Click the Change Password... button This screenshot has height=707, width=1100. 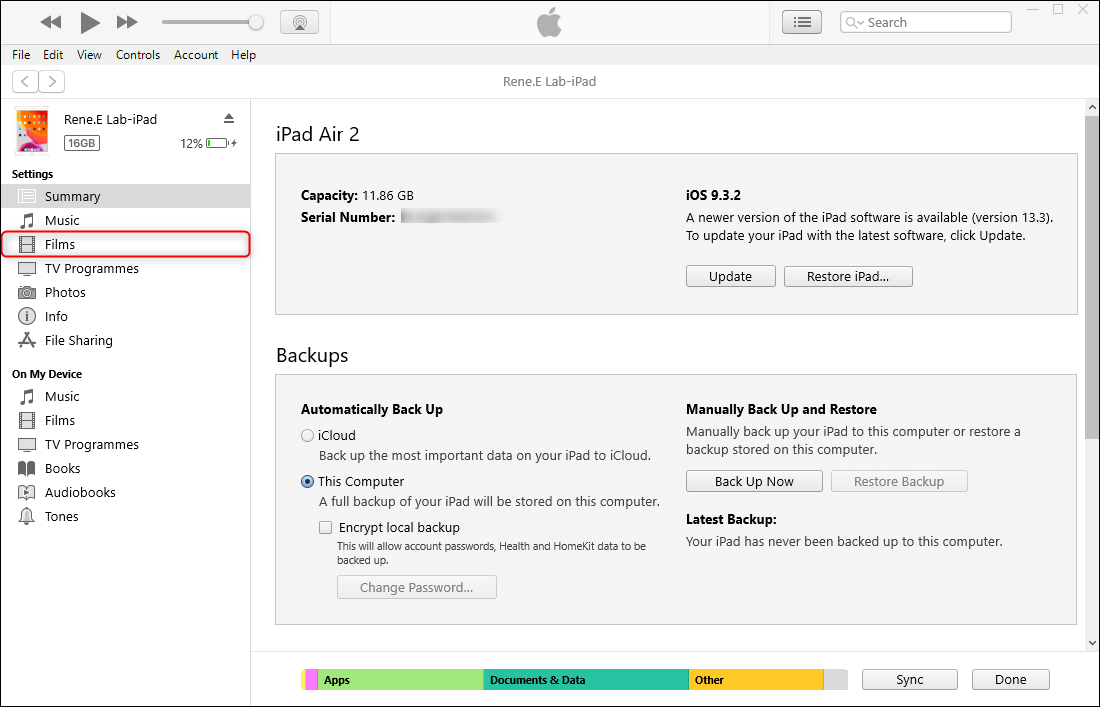coord(417,587)
